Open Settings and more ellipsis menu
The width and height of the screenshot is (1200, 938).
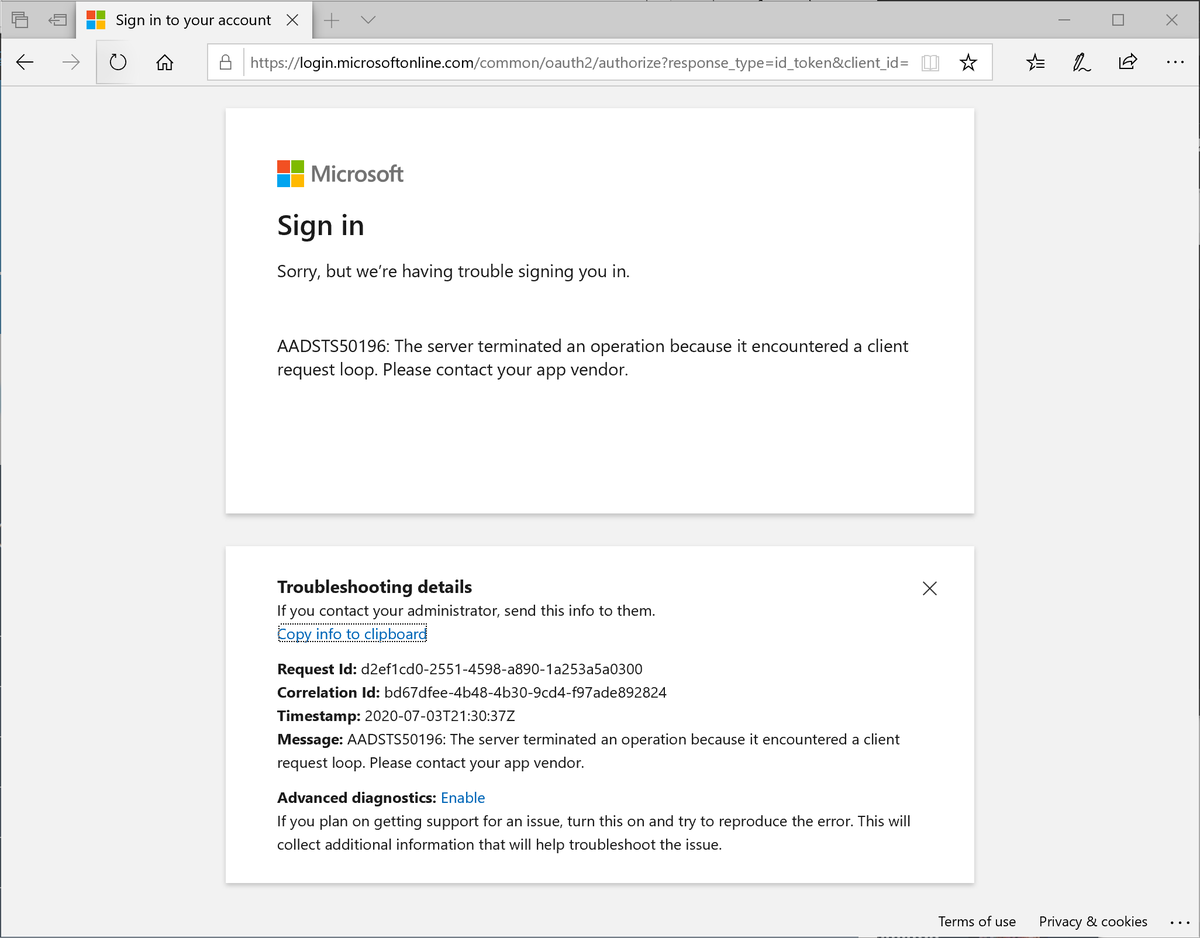tap(1175, 62)
